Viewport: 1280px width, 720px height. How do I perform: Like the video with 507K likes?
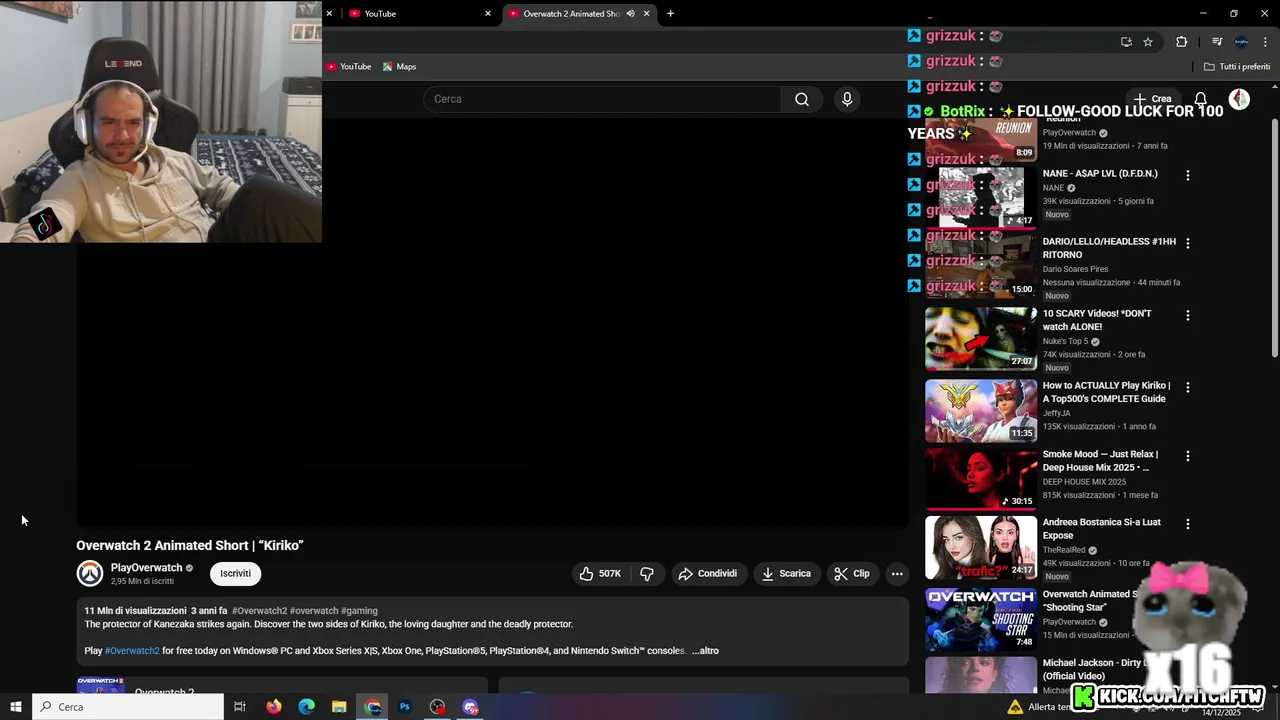point(600,574)
